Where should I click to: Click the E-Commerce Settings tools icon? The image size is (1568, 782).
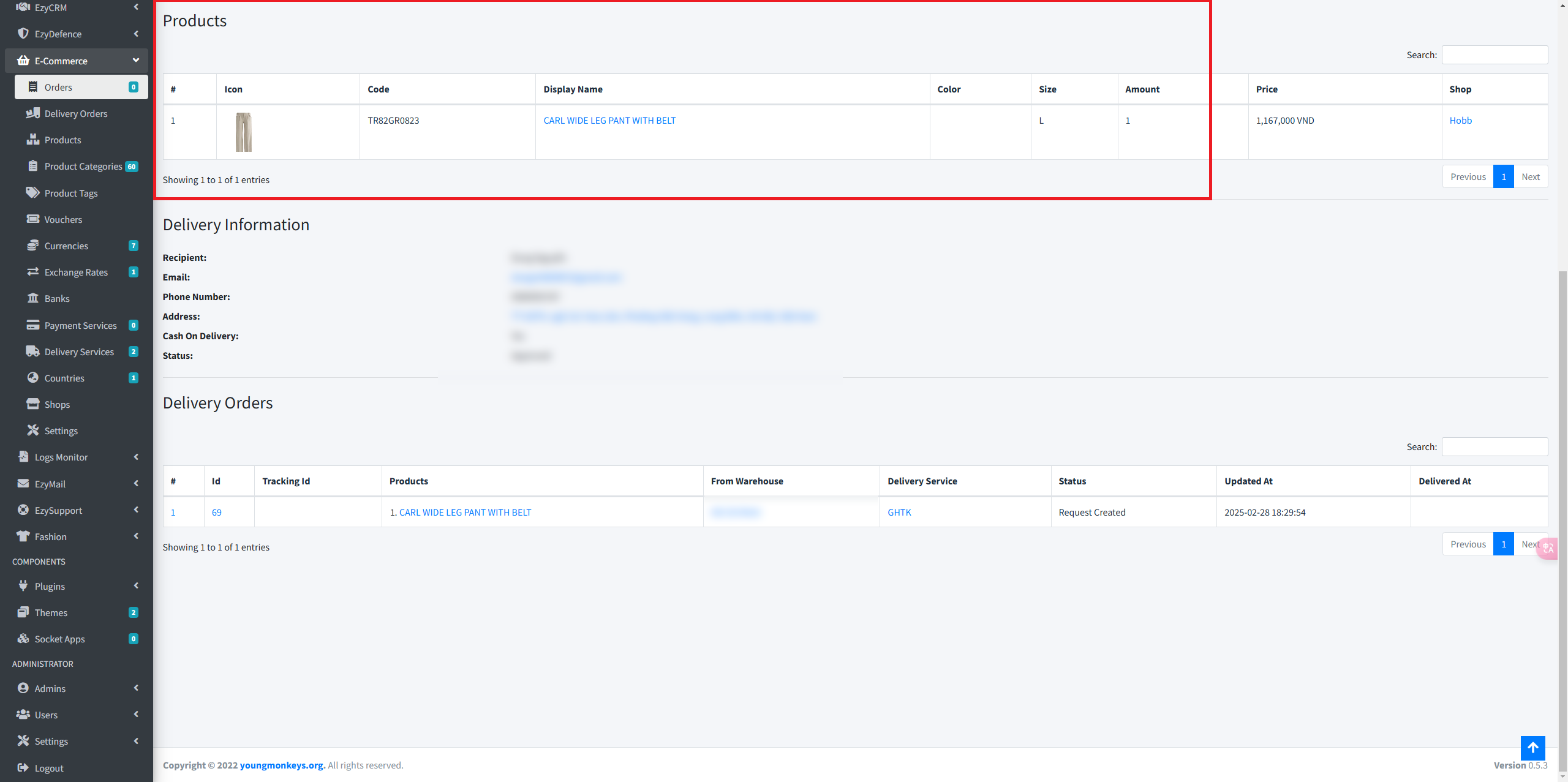[x=33, y=430]
